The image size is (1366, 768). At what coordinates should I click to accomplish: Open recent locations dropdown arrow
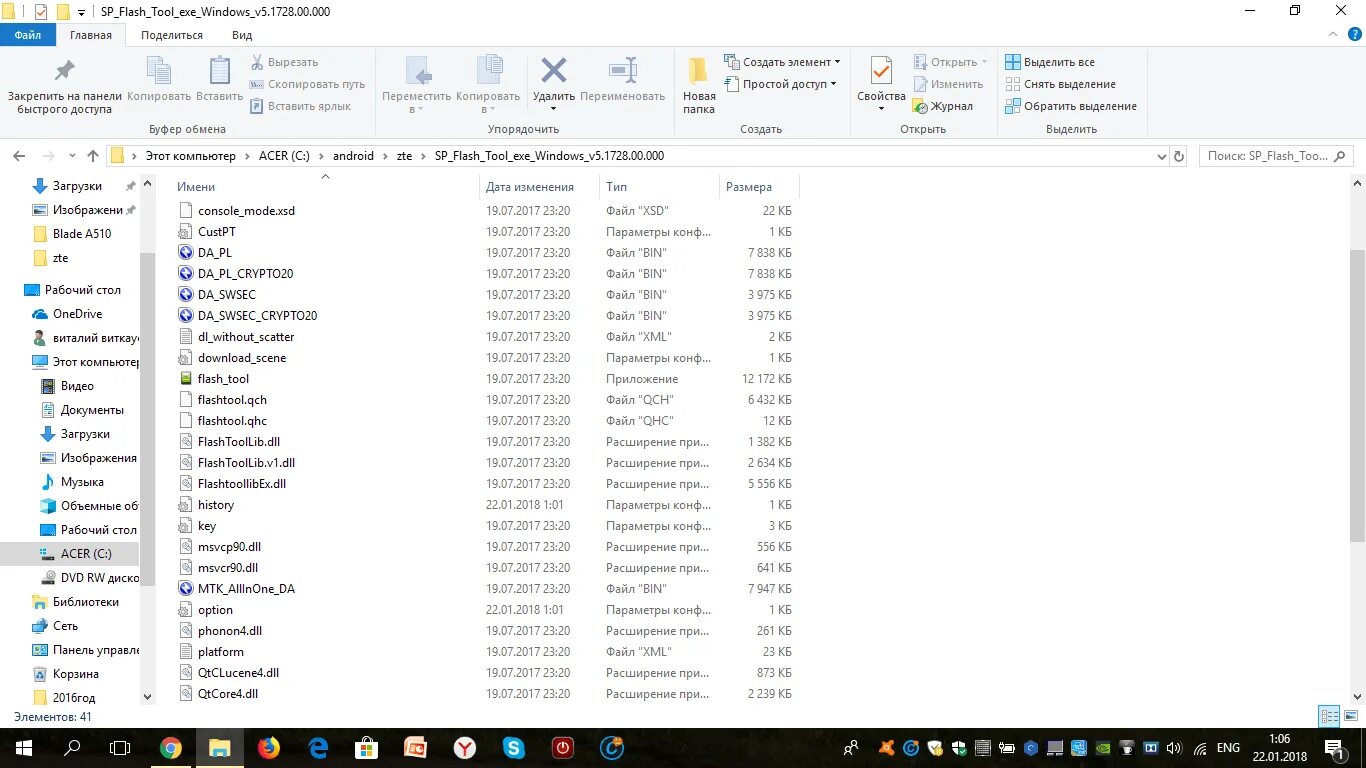tap(72, 156)
